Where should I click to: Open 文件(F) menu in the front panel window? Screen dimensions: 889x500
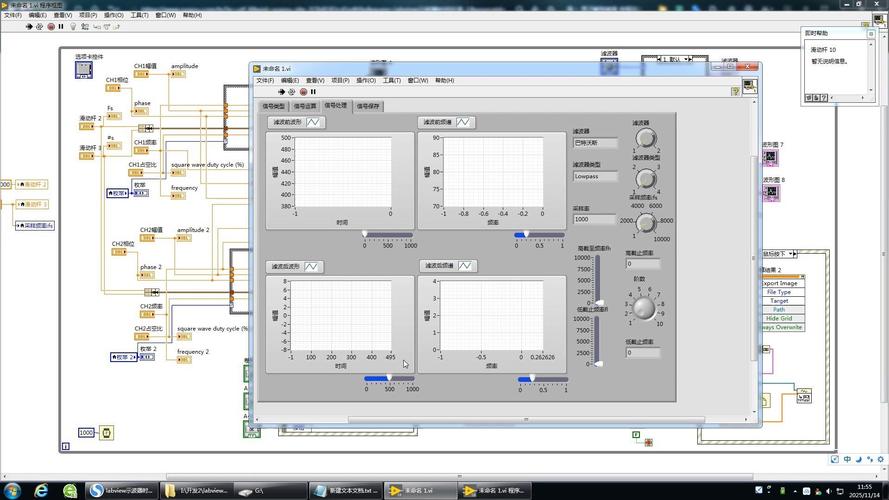pos(265,80)
